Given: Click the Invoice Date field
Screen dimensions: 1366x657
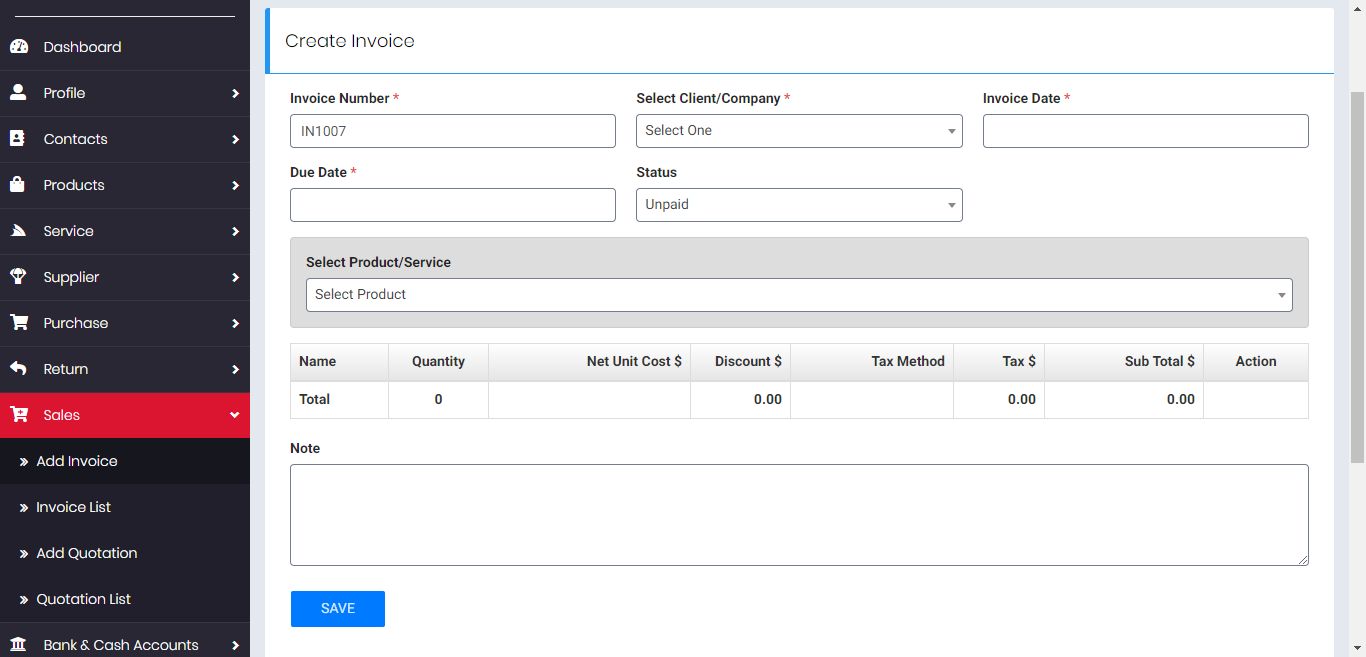Looking at the screenshot, I should (x=1145, y=131).
